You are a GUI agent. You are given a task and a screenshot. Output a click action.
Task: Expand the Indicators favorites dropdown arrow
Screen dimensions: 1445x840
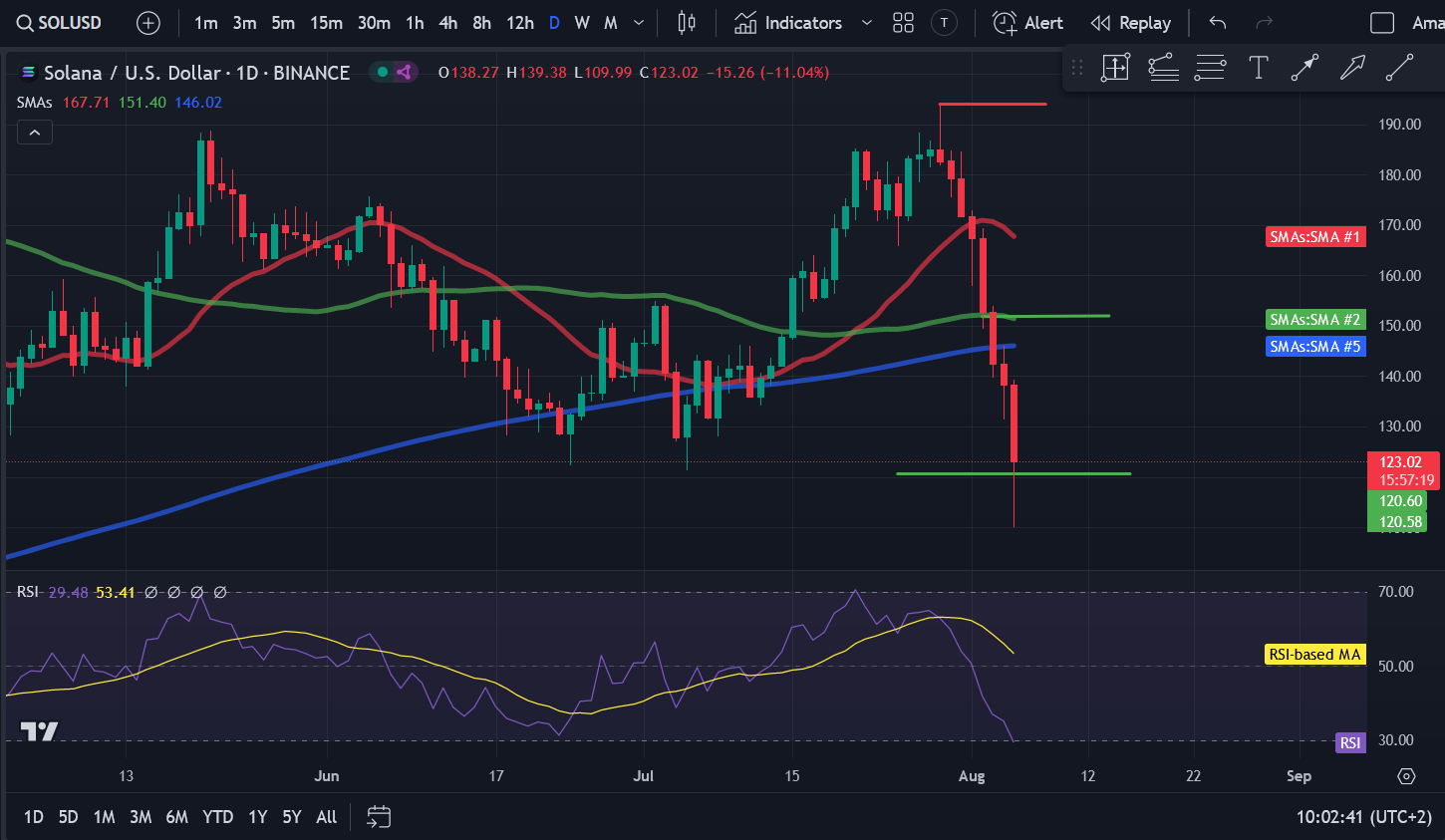coord(866,23)
